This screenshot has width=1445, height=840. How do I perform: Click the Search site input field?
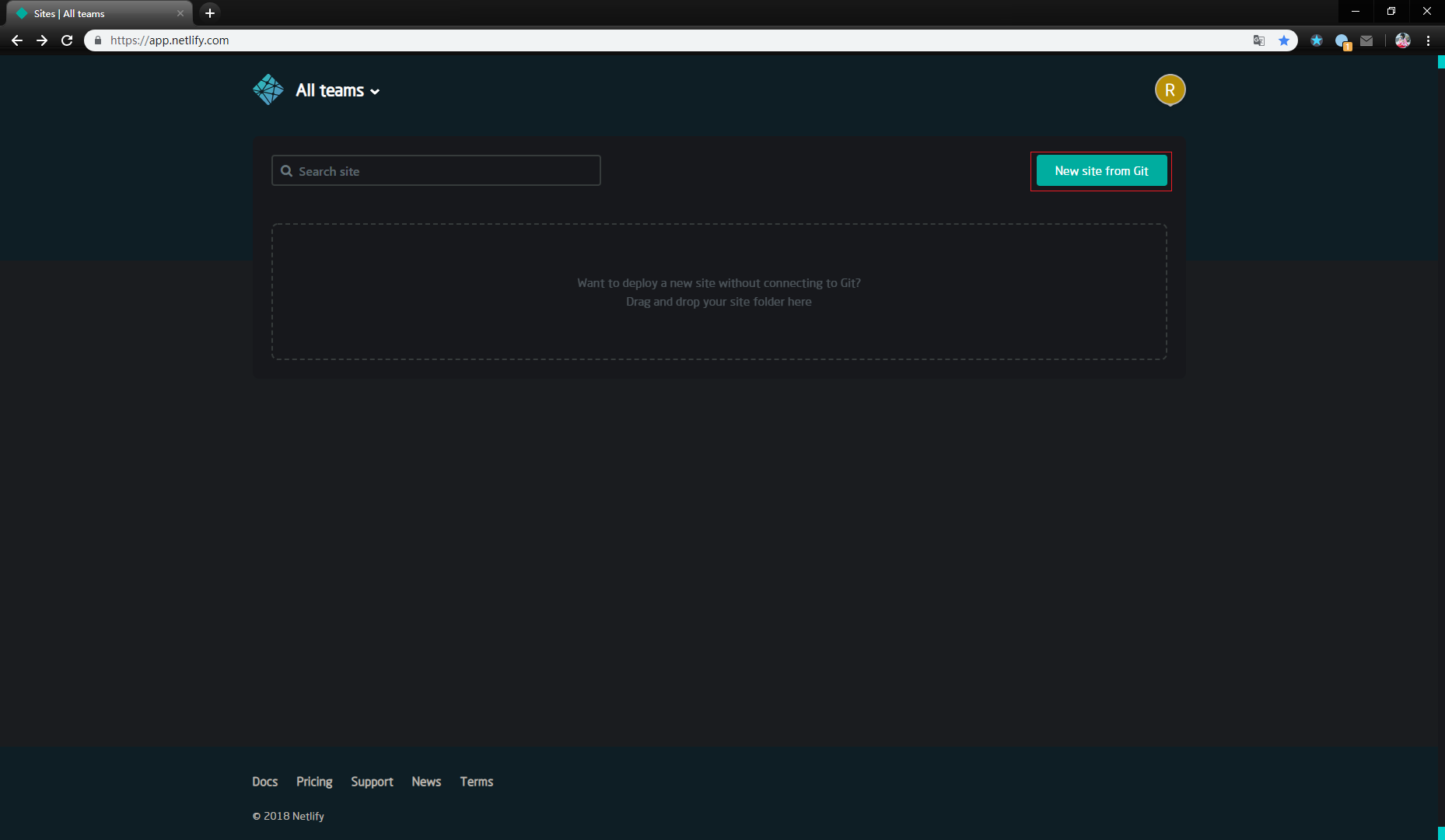coord(436,170)
